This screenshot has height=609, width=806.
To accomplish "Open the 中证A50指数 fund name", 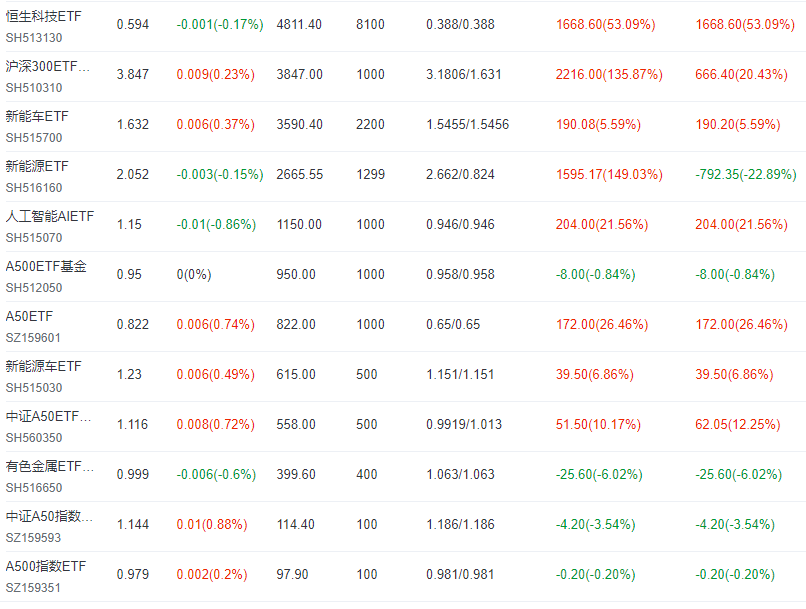I will [49, 516].
